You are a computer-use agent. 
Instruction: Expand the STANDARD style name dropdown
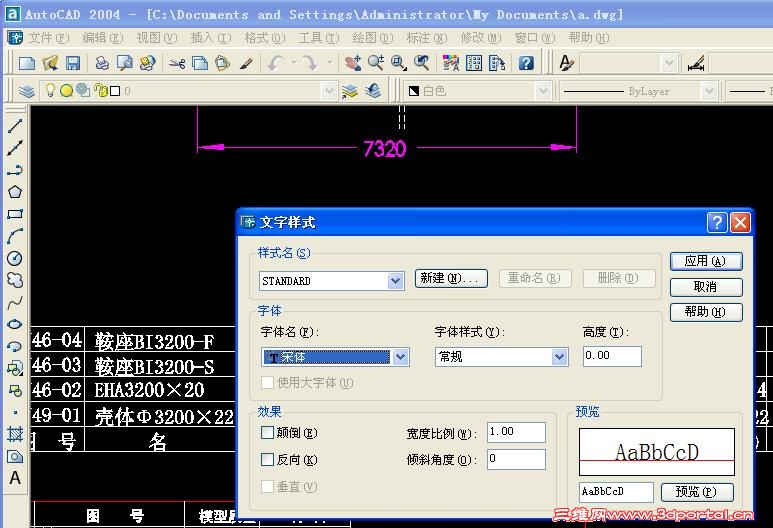coord(395,281)
